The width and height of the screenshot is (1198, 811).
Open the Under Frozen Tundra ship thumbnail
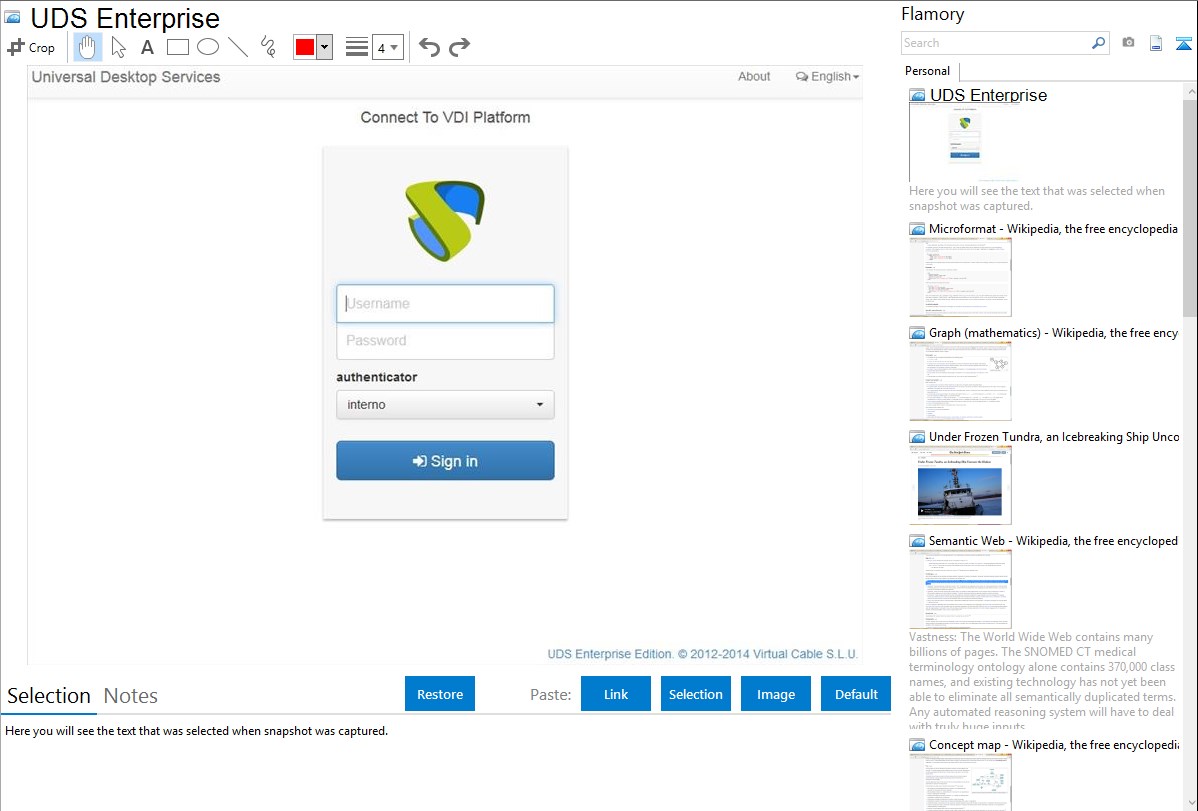(x=960, y=485)
